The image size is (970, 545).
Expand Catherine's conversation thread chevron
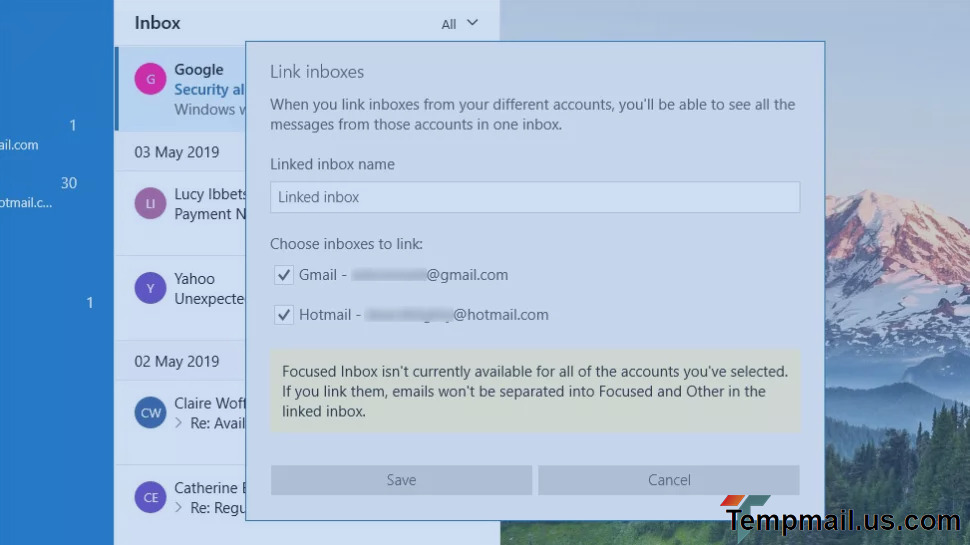click(x=179, y=508)
